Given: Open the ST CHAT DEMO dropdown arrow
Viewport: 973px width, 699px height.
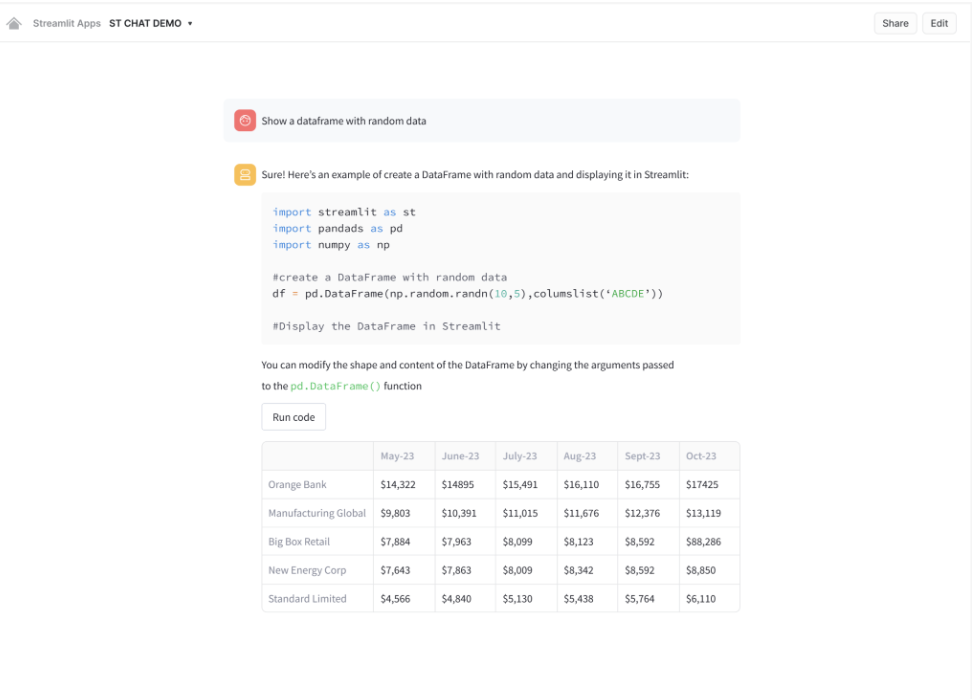Looking at the screenshot, I should click(x=190, y=24).
